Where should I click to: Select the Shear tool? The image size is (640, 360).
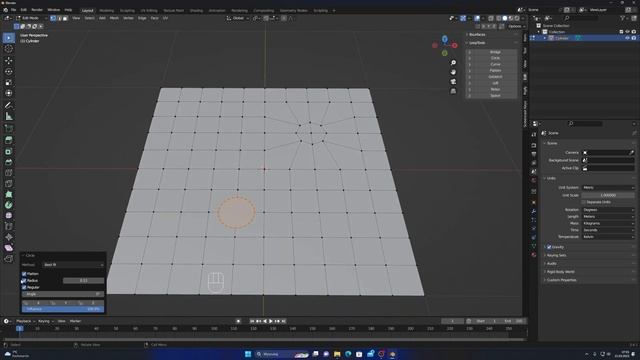(9, 248)
